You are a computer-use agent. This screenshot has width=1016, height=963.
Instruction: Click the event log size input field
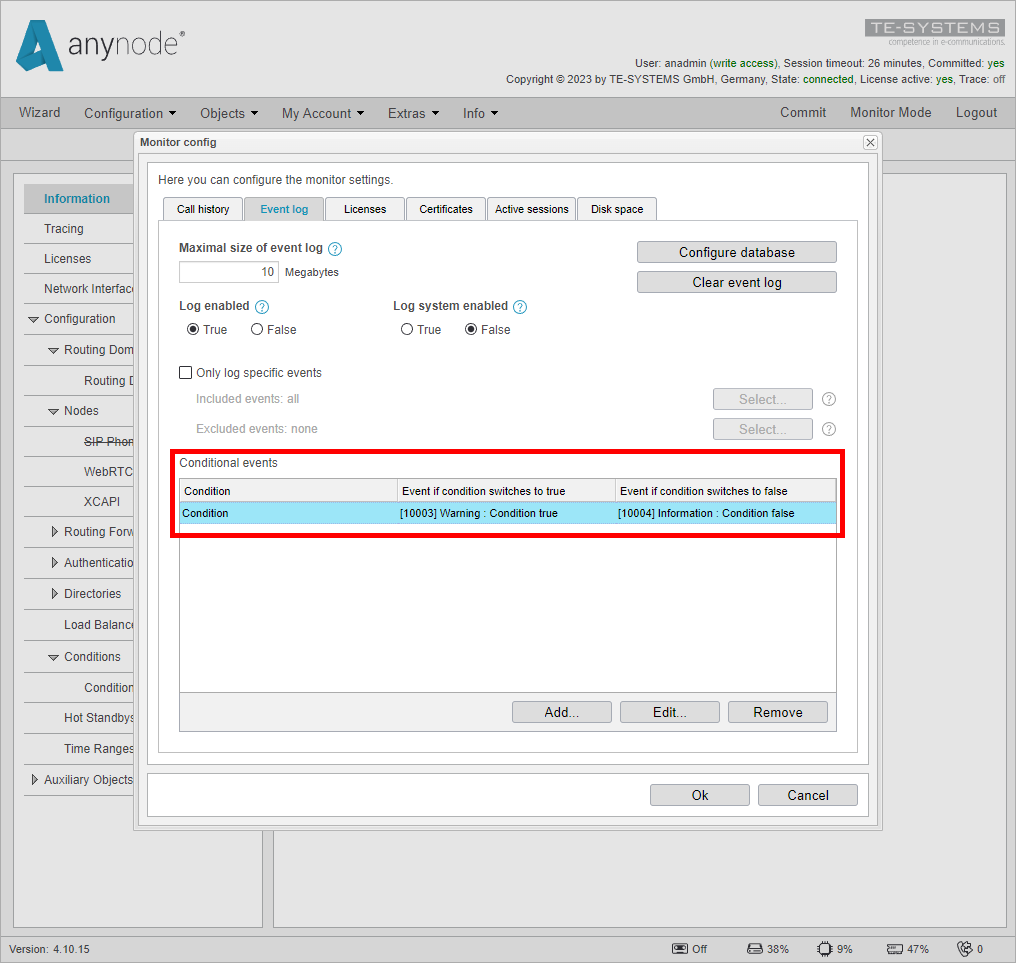(228, 271)
